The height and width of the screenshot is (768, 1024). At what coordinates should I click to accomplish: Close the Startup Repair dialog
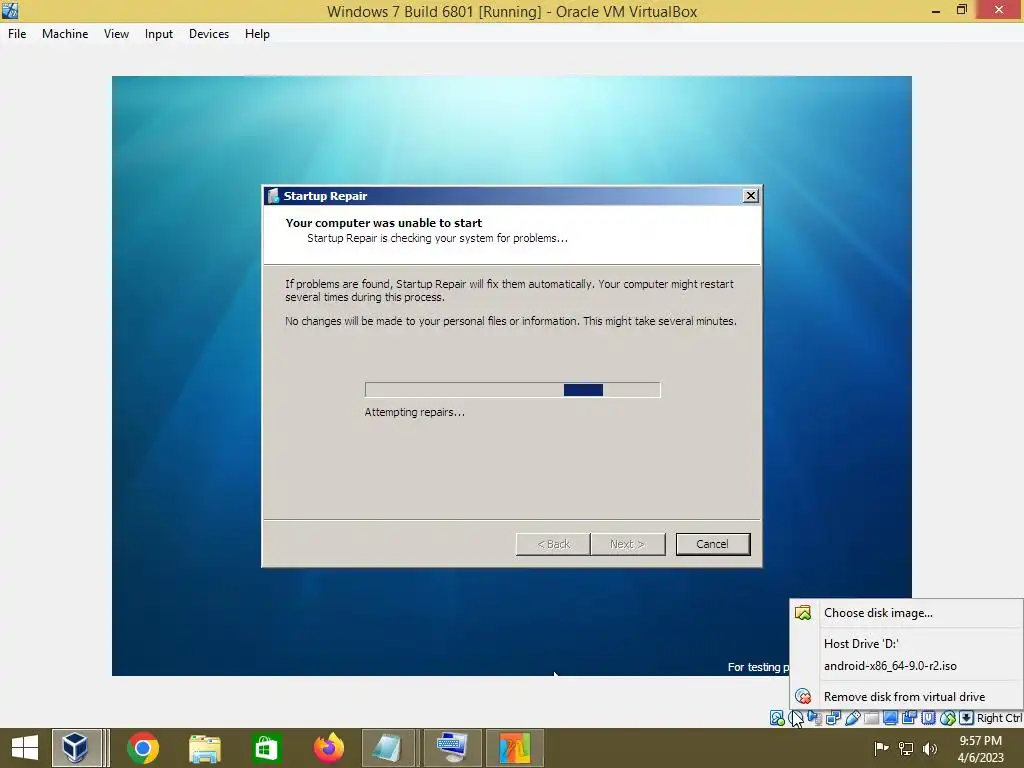[751, 195]
